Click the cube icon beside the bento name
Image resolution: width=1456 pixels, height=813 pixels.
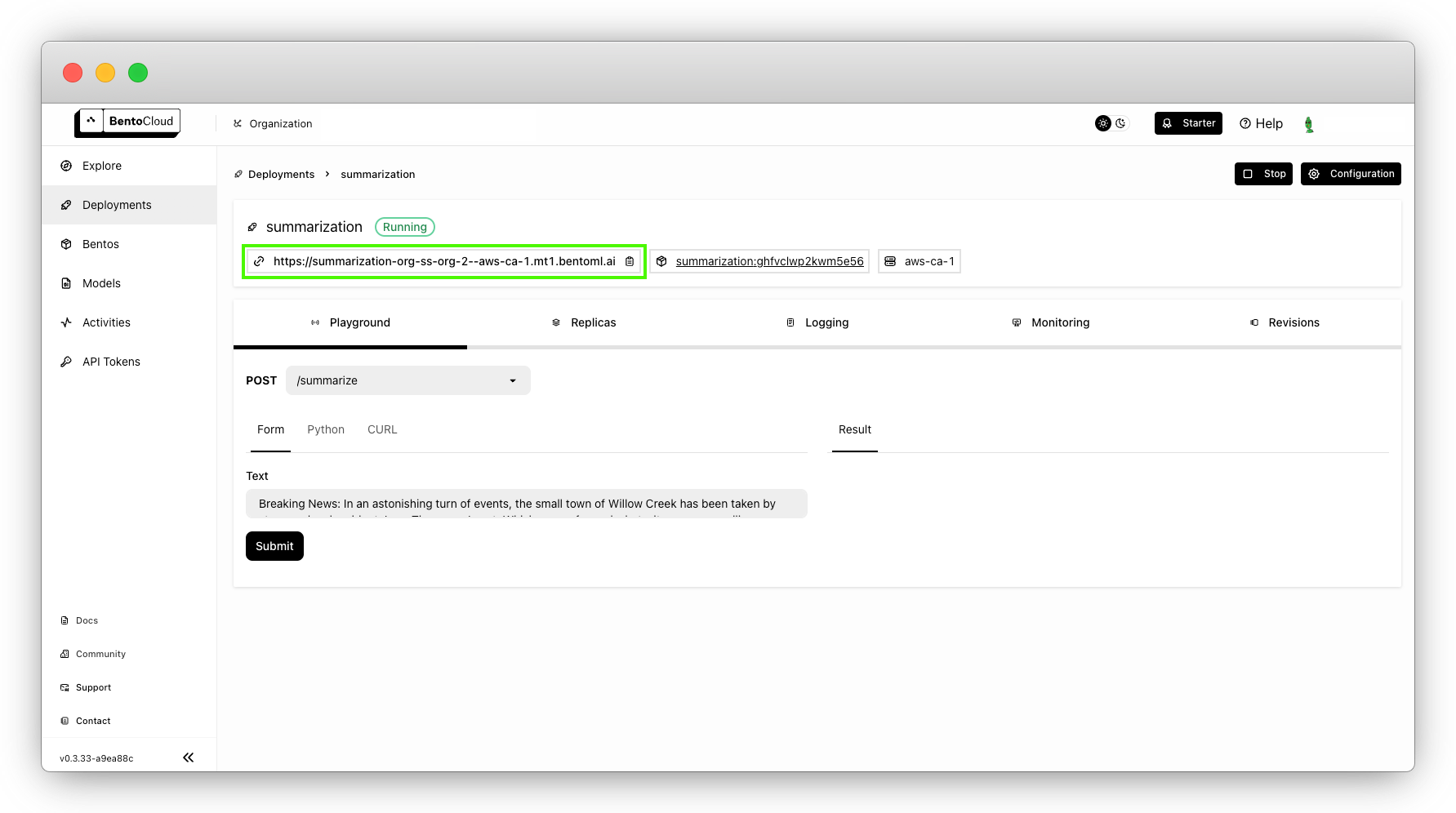coord(661,261)
